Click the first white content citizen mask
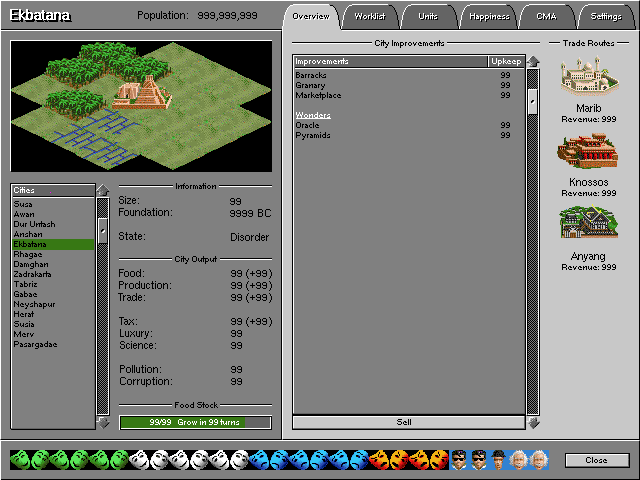 139,460
